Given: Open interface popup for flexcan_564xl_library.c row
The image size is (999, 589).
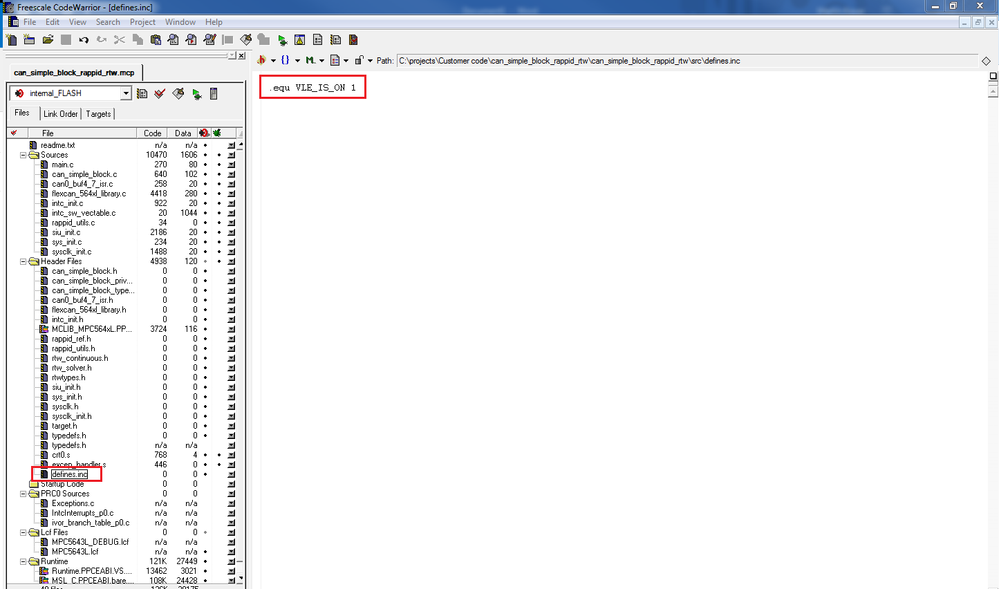Looking at the screenshot, I should (231, 194).
